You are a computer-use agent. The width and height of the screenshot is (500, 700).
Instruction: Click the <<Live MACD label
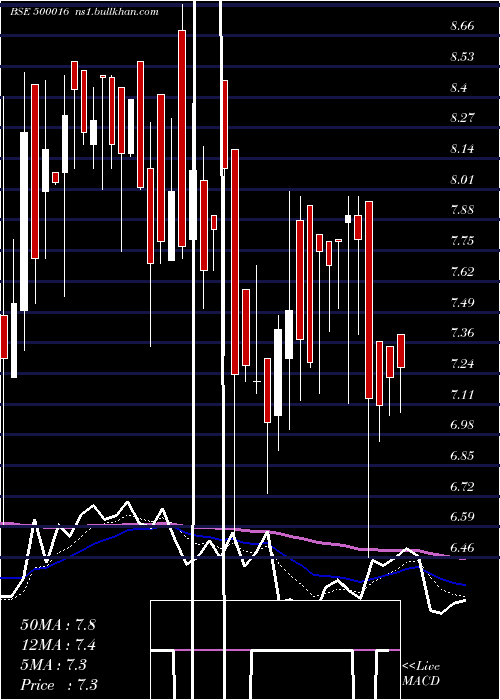pyautogui.click(x=421, y=674)
